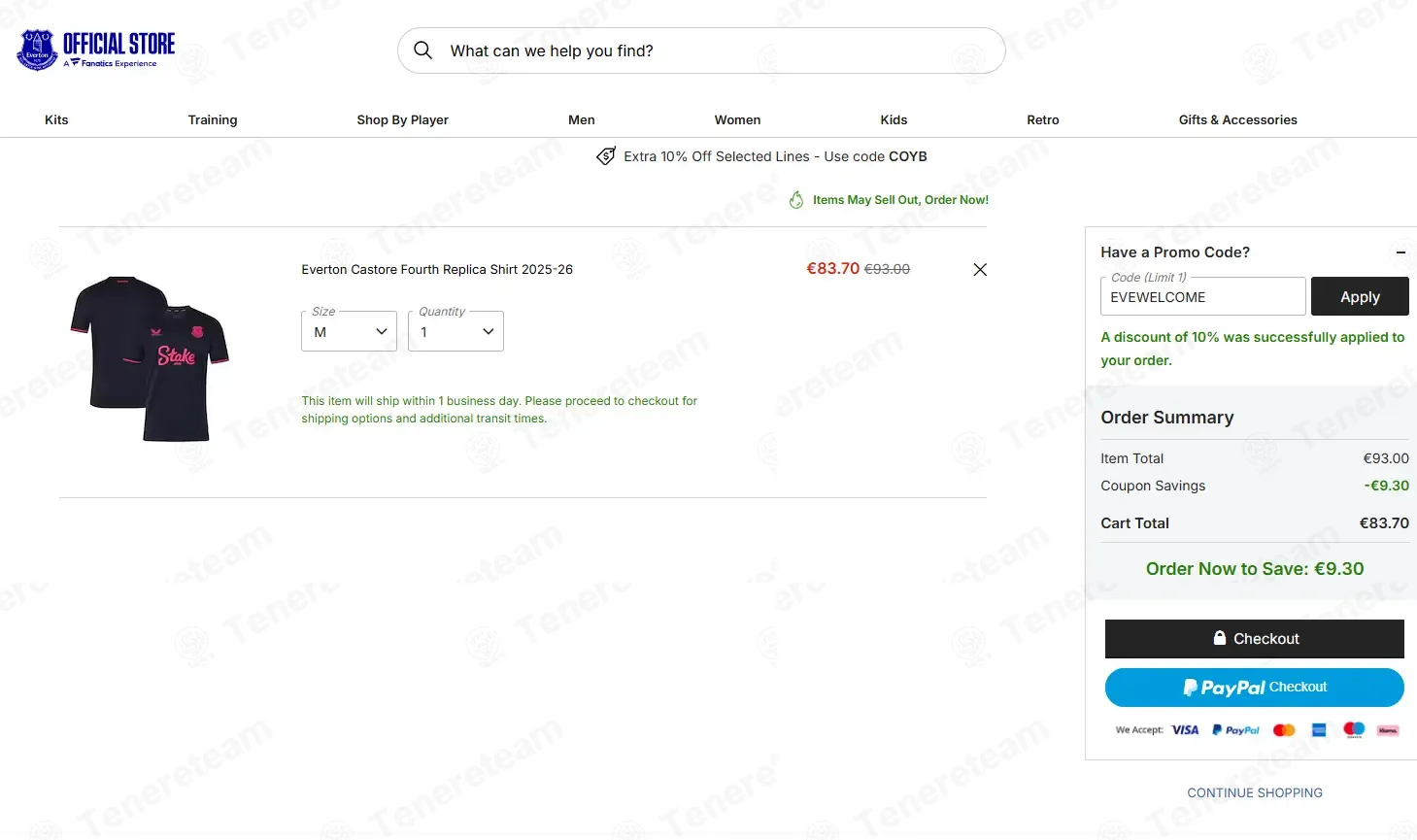Click the promo price tag icon

click(x=606, y=156)
